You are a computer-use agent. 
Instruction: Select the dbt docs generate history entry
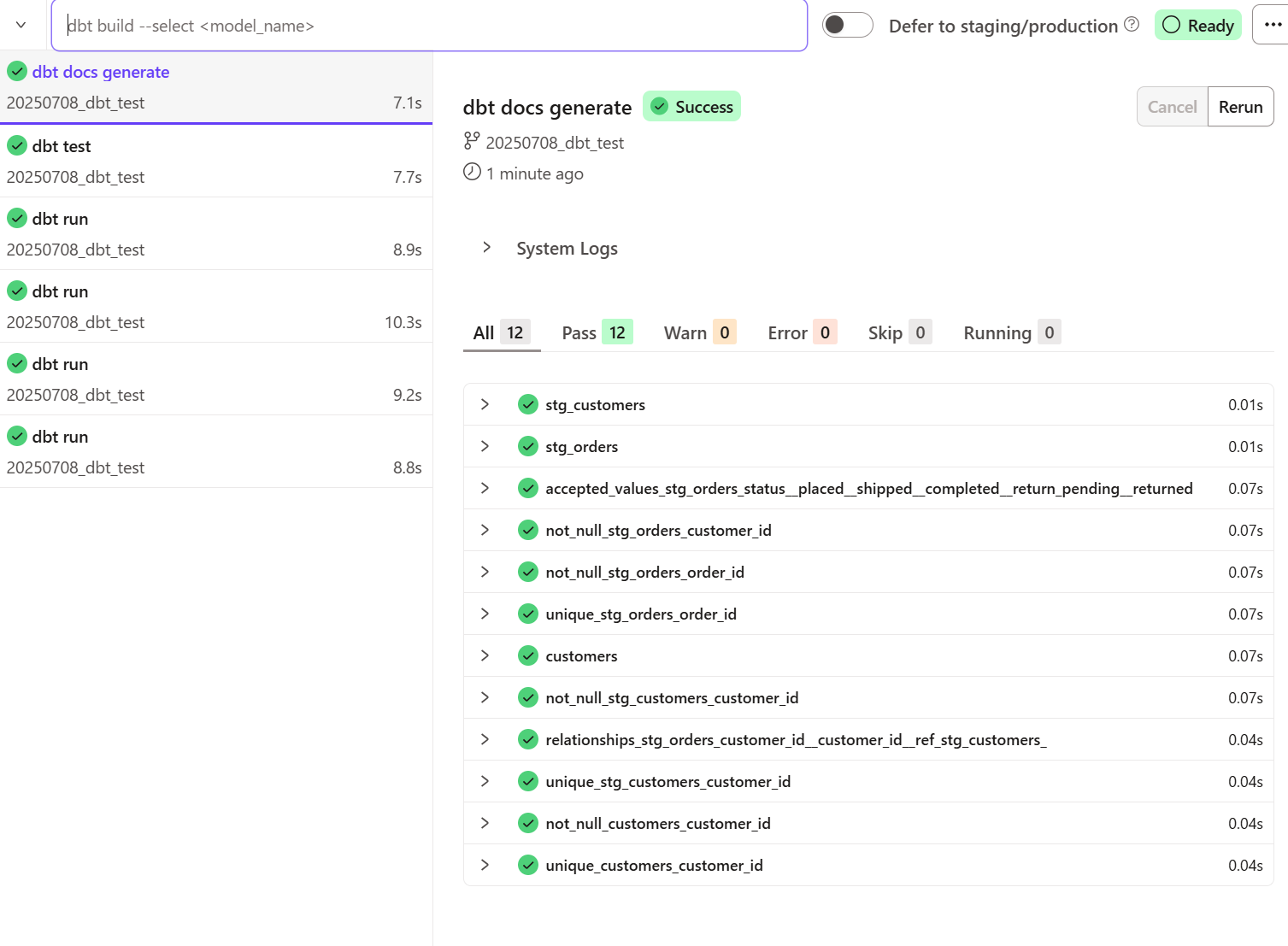[x=215, y=87]
